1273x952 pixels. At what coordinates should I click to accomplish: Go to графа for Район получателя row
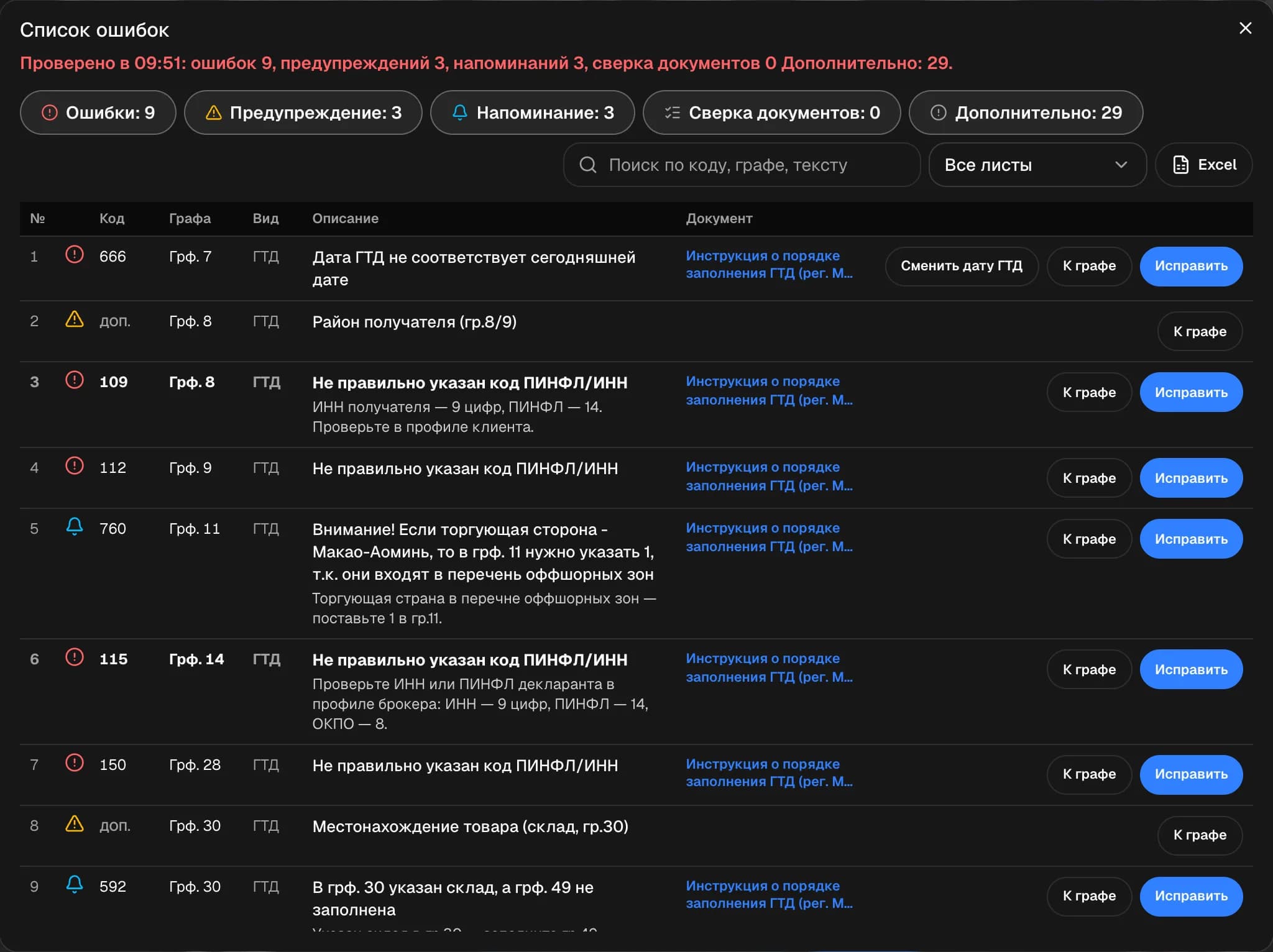[x=1200, y=331]
